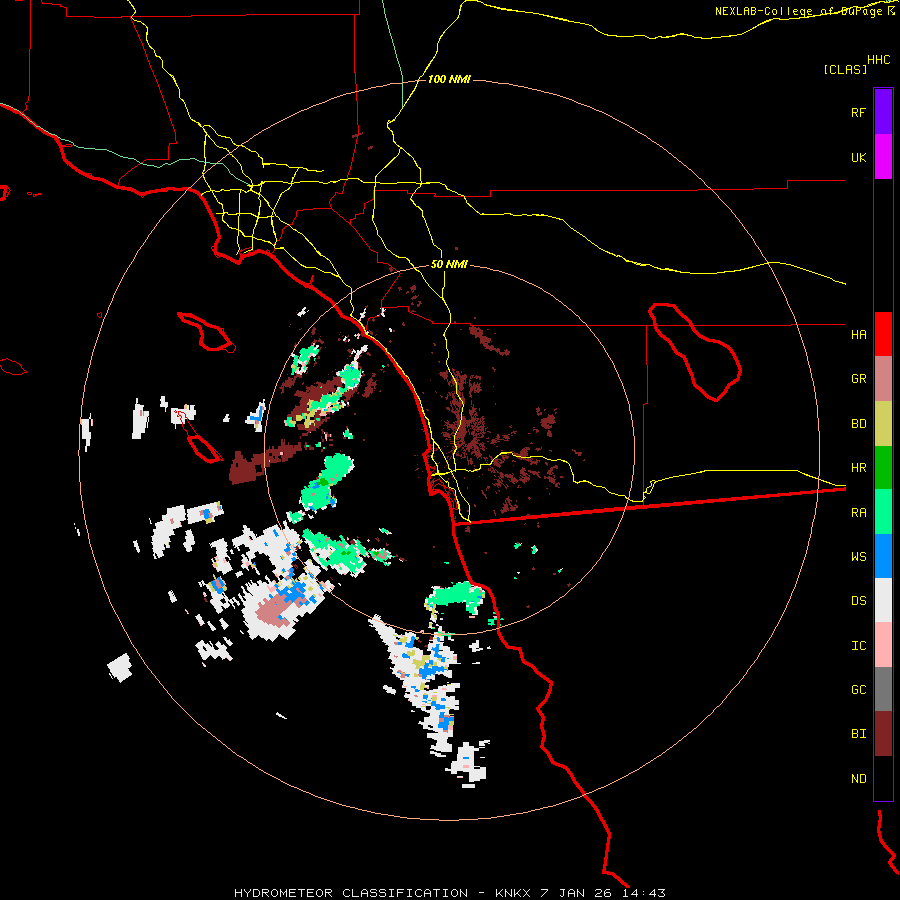Select the GR legend color block

tap(883, 379)
